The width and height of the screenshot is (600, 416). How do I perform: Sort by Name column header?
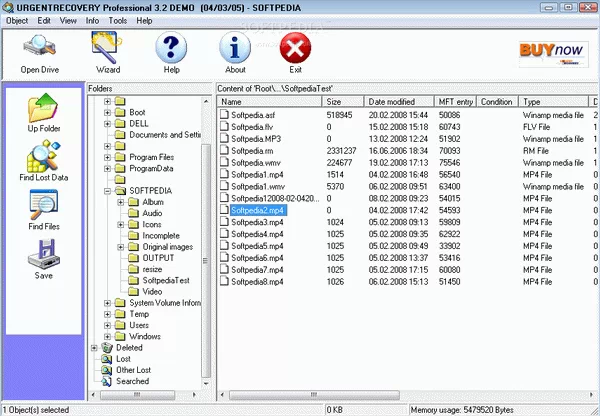point(269,102)
